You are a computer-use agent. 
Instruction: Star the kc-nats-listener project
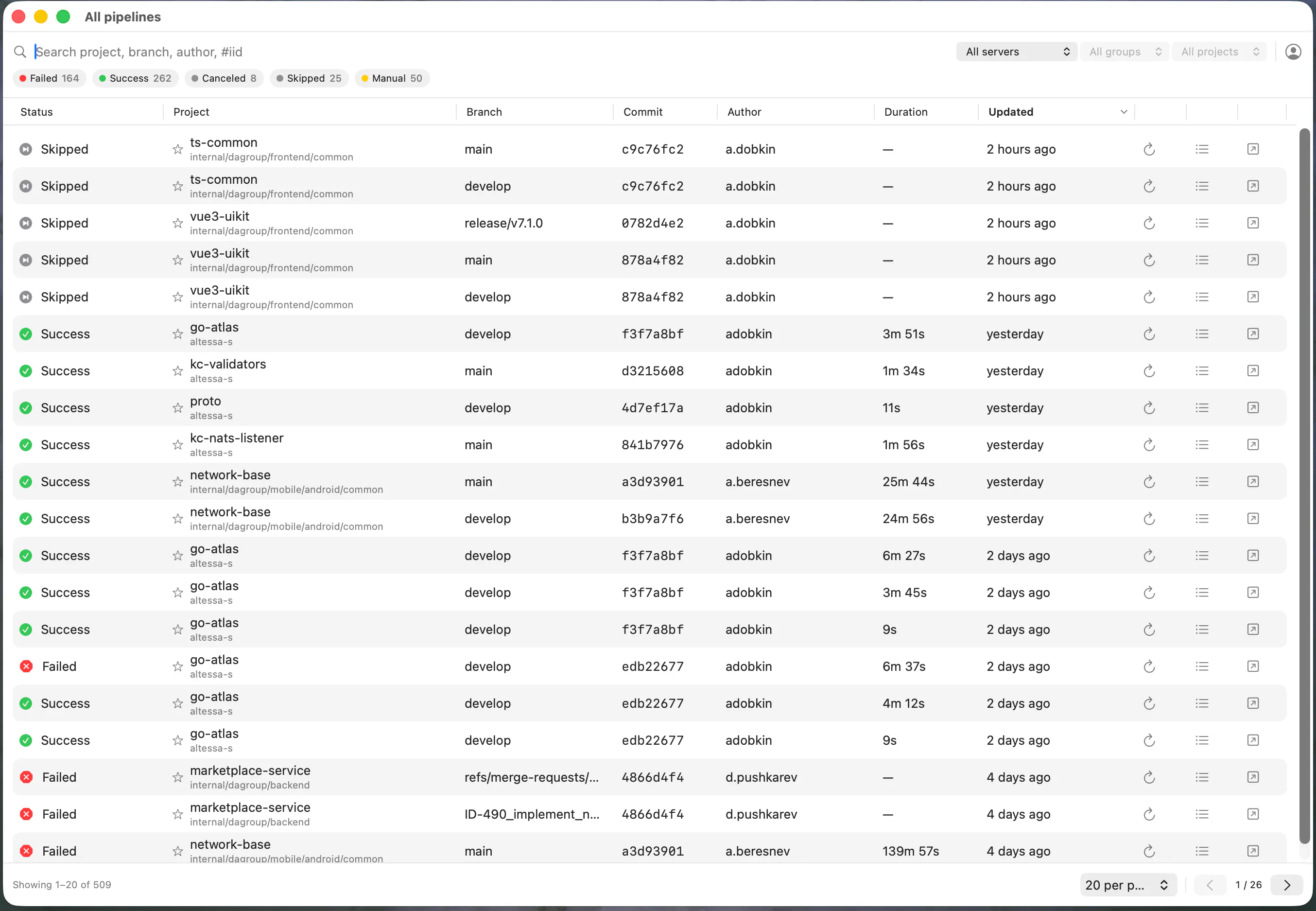pyautogui.click(x=177, y=445)
